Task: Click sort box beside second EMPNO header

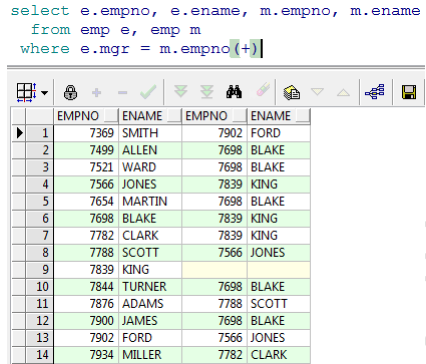Action: pyautogui.click(x=240, y=116)
